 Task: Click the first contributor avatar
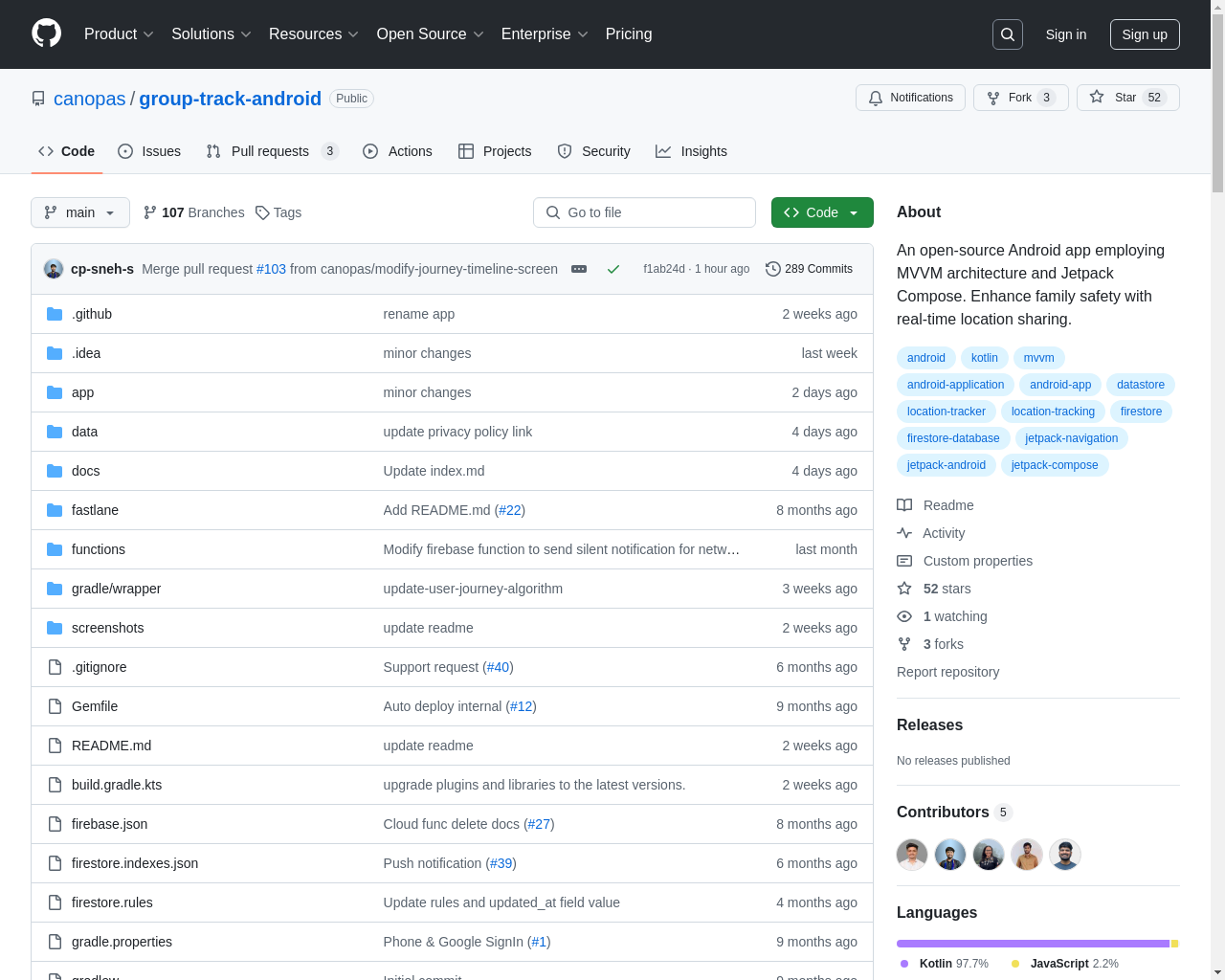[912, 855]
